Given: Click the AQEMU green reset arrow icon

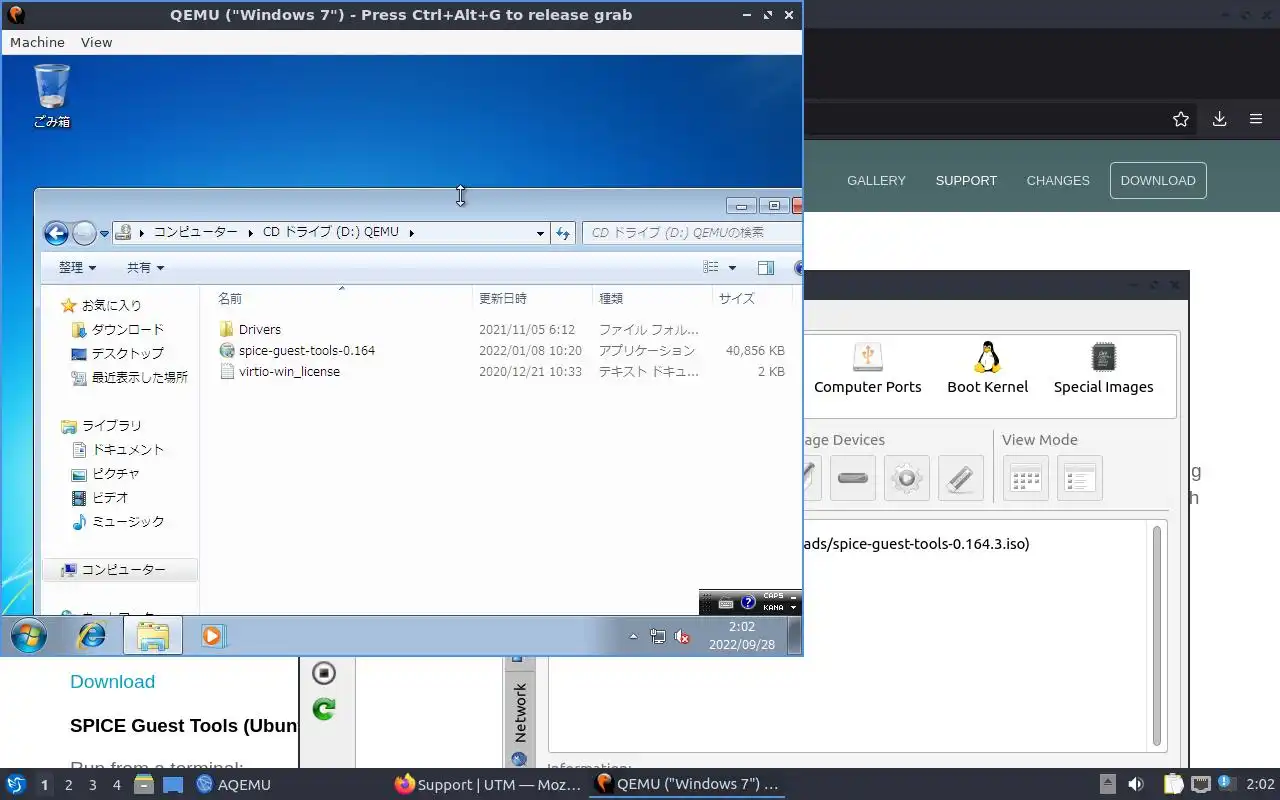Looking at the screenshot, I should tap(323, 709).
